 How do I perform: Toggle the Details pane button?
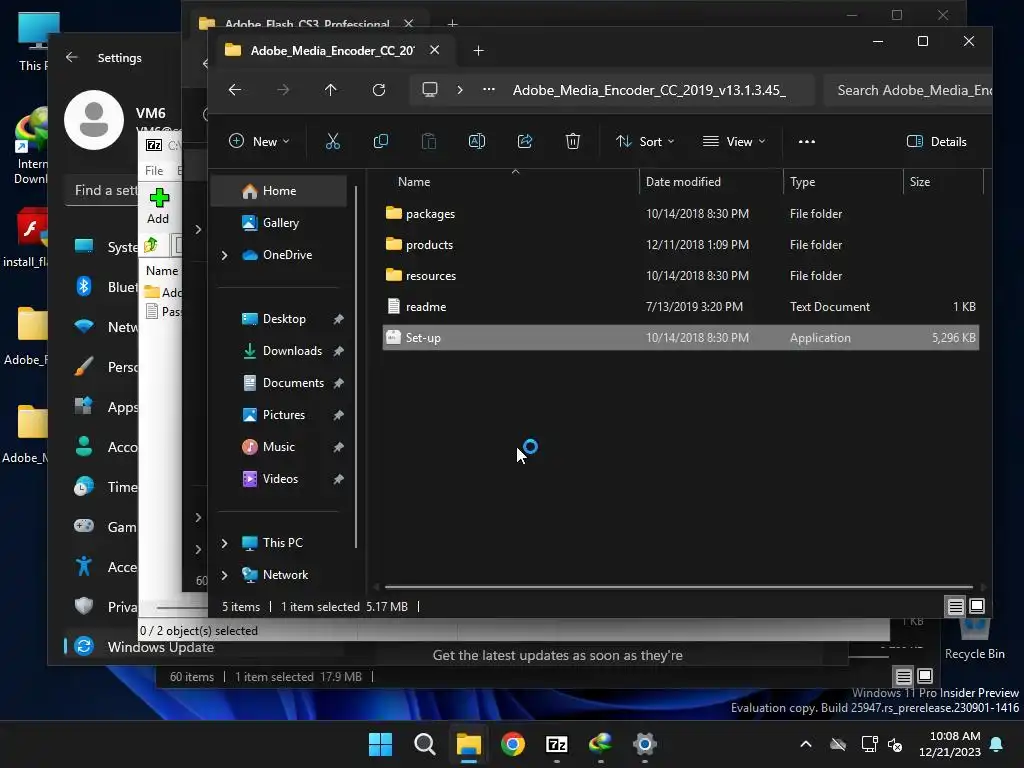pos(936,141)
